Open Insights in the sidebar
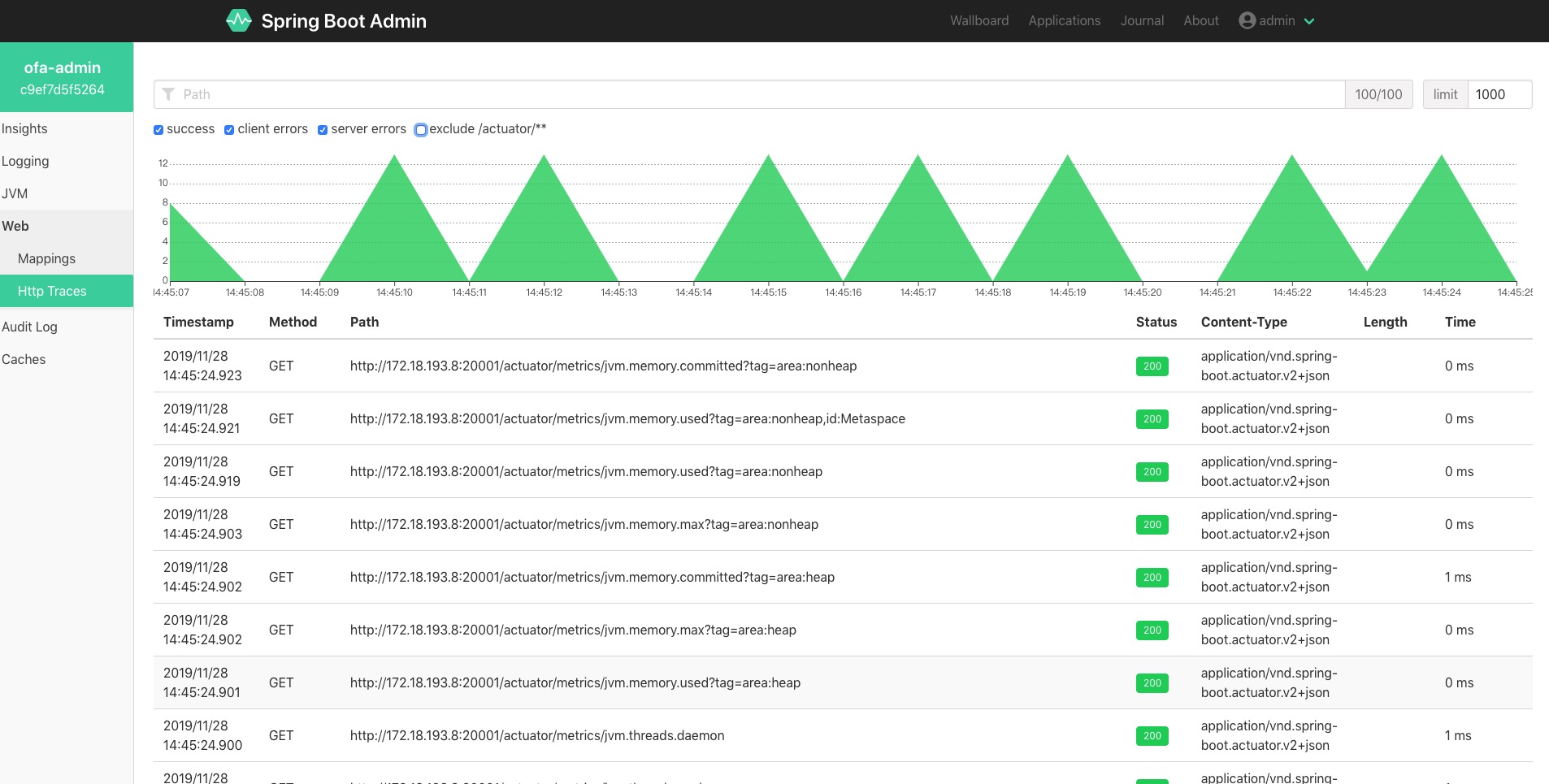Image resolution: width=1549 pixels, height=784 pixels. tap(67, 128)
